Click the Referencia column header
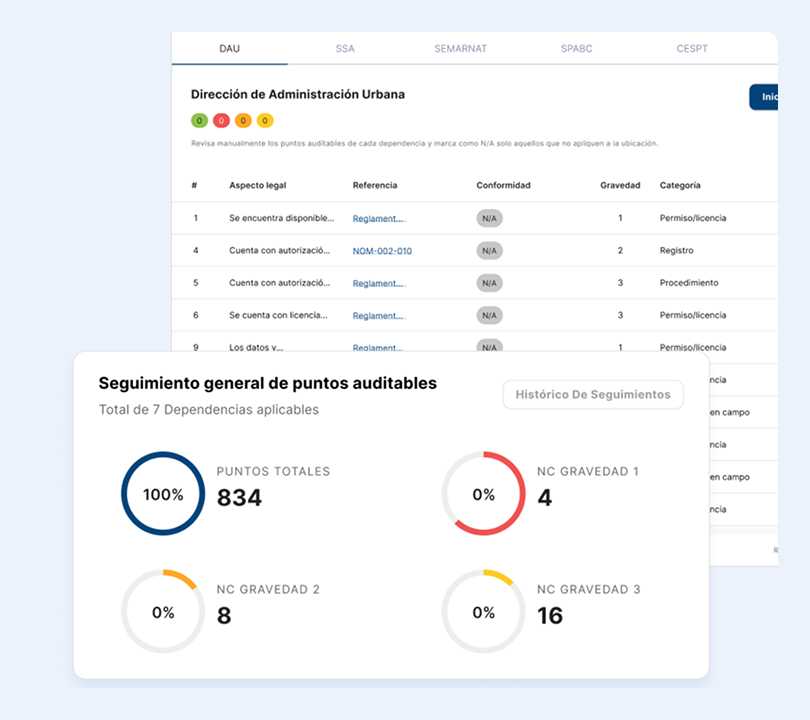The width and height of the screenshot is (810, 720). pyautogui.click(x=375, y=185)
